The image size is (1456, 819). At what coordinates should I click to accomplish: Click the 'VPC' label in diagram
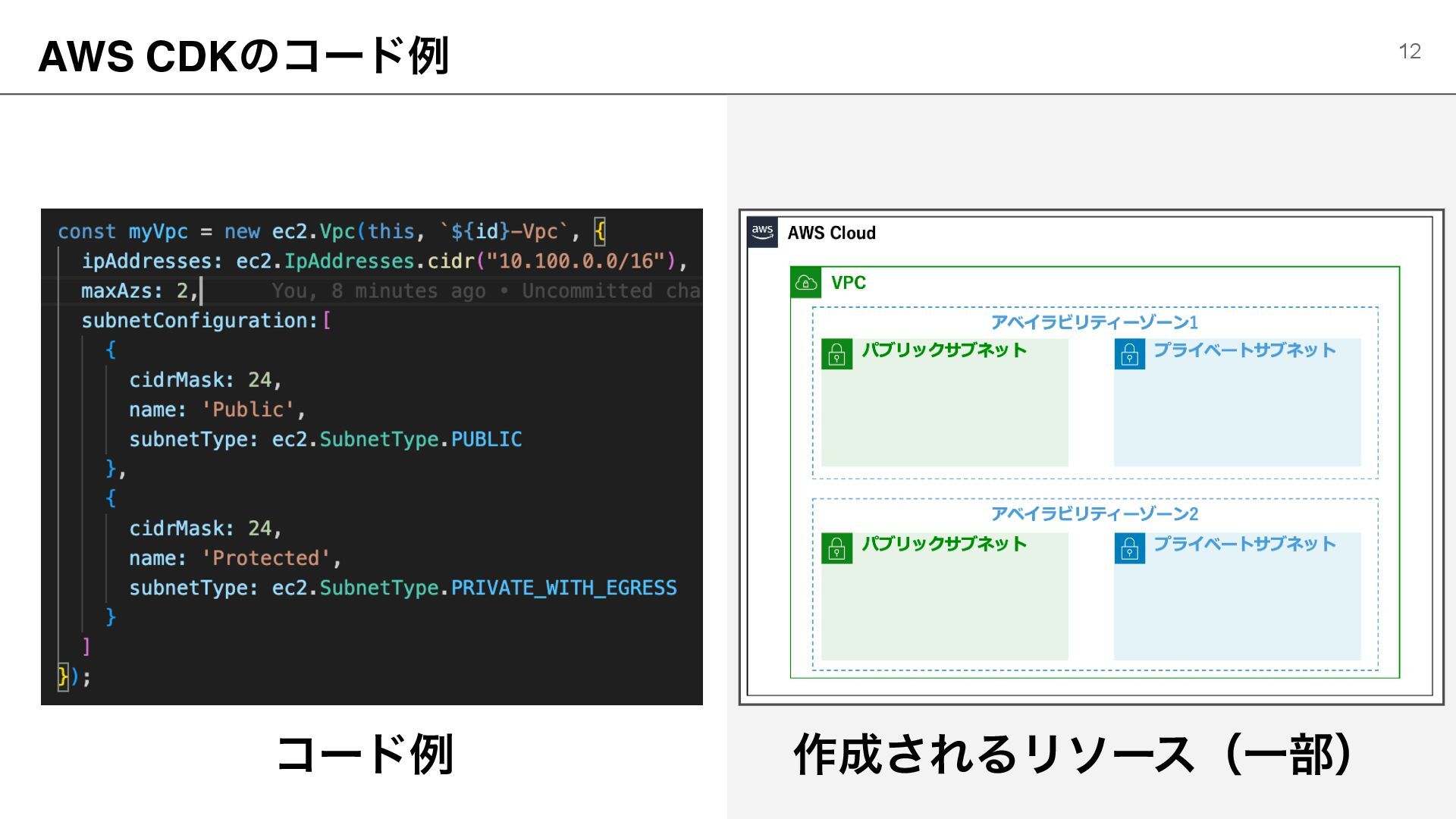(x=848, y=283)
